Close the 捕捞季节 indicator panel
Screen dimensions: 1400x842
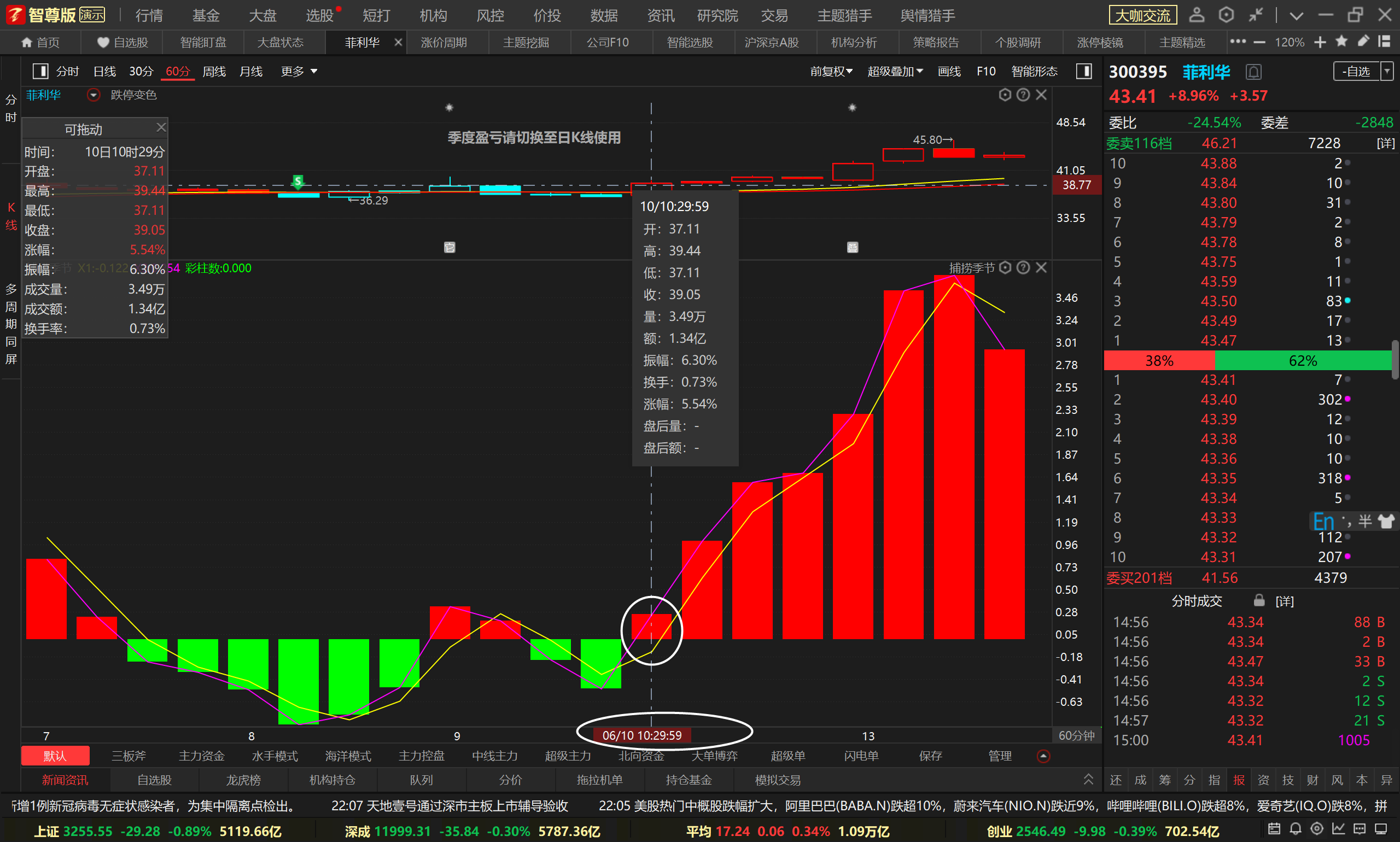(1041, 267)
